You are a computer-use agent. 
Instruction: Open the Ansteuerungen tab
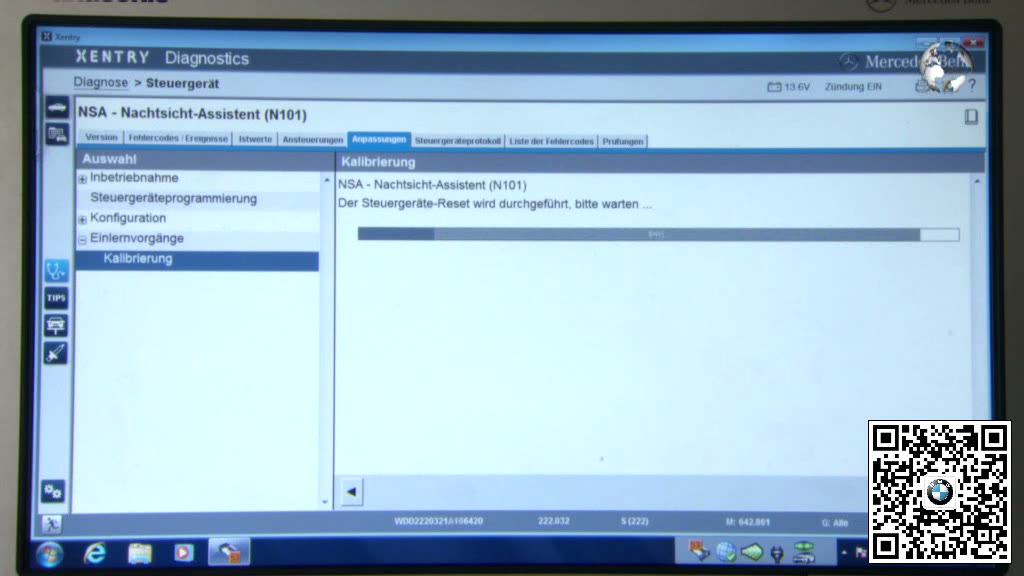(x=312, y=140)
